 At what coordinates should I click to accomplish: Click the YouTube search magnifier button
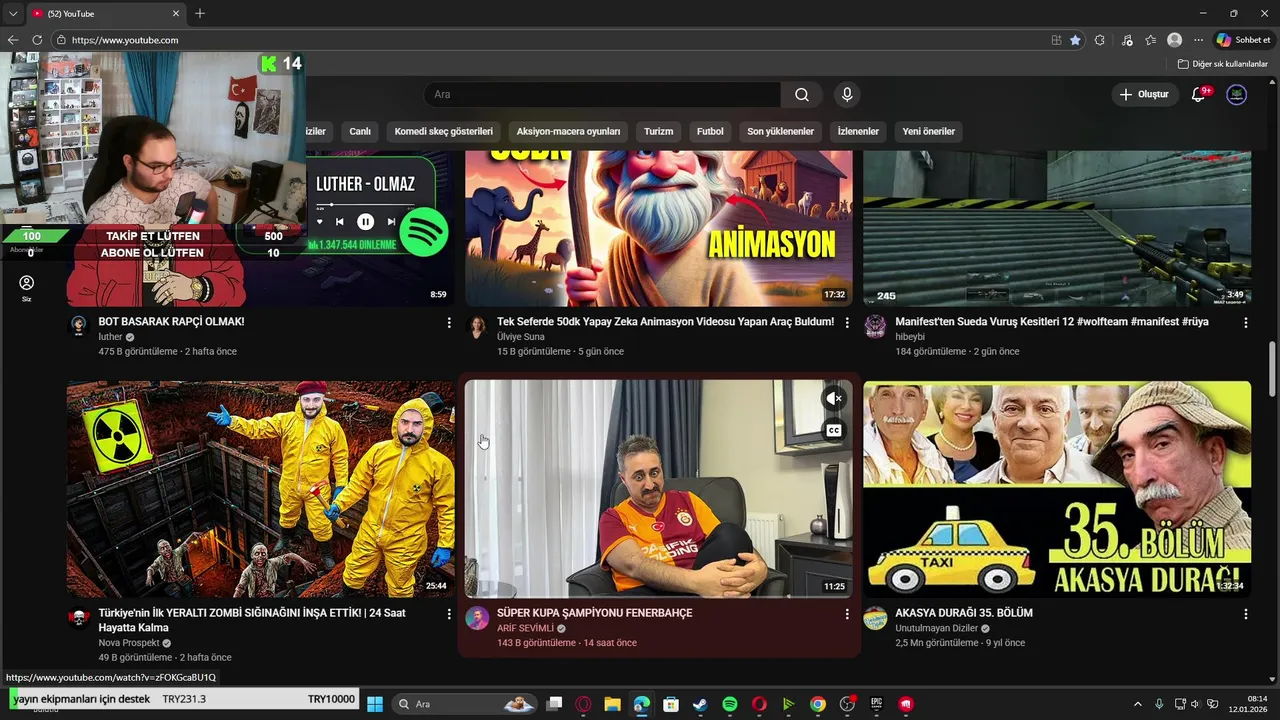(x=802, y=94)
